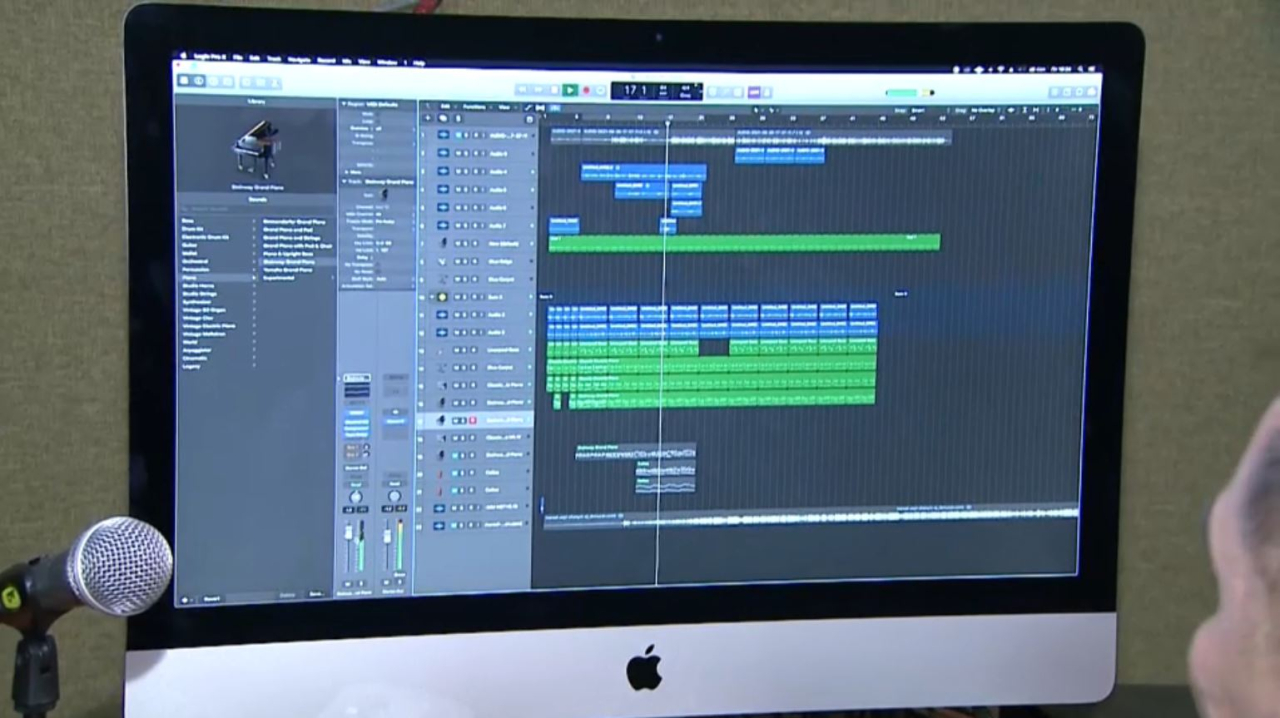Start playback with the green Play button
The image size is (1280, 718).
pyautogui.click(x=569, y=90)
